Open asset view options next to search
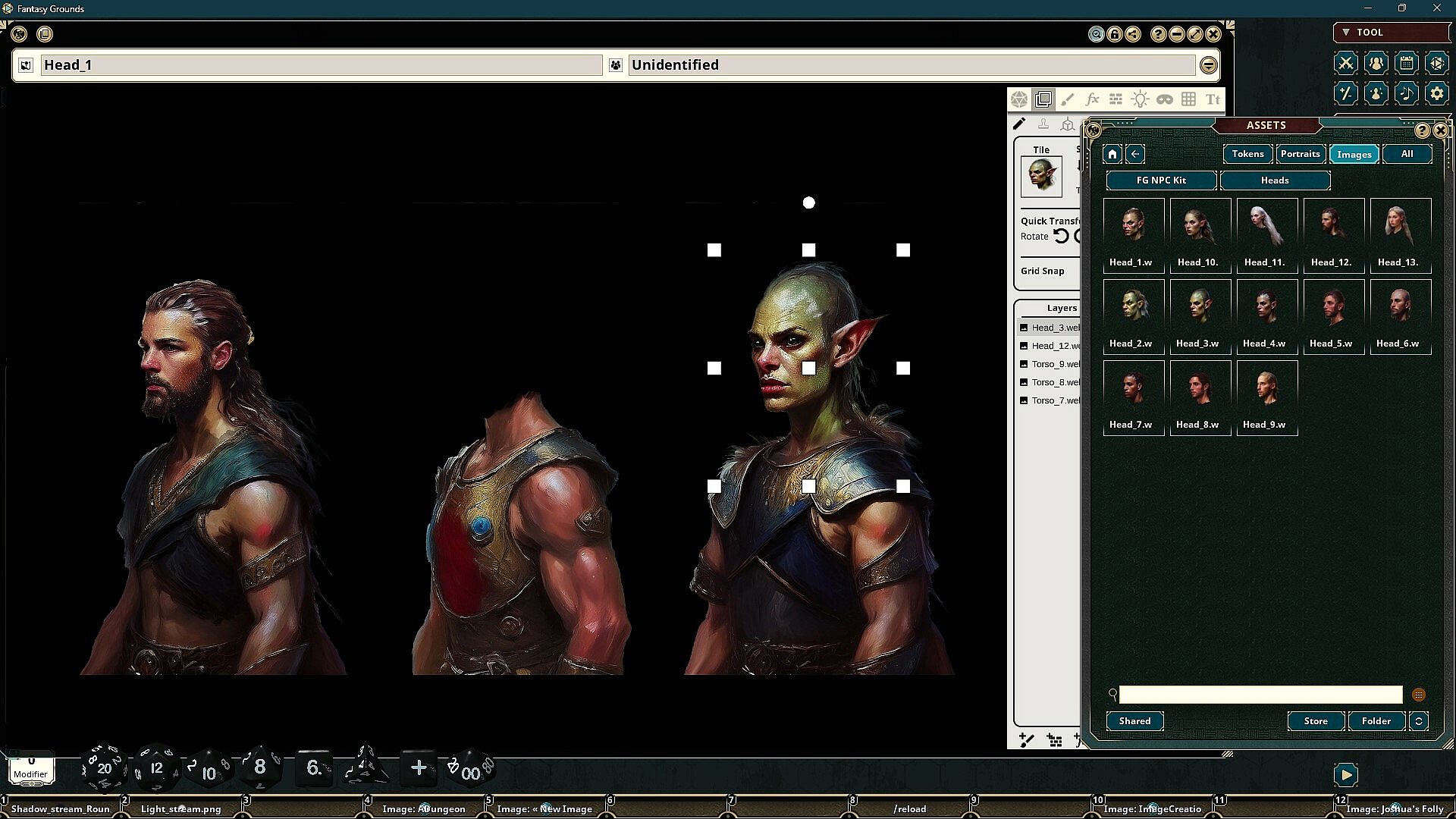 point(1418,695)
